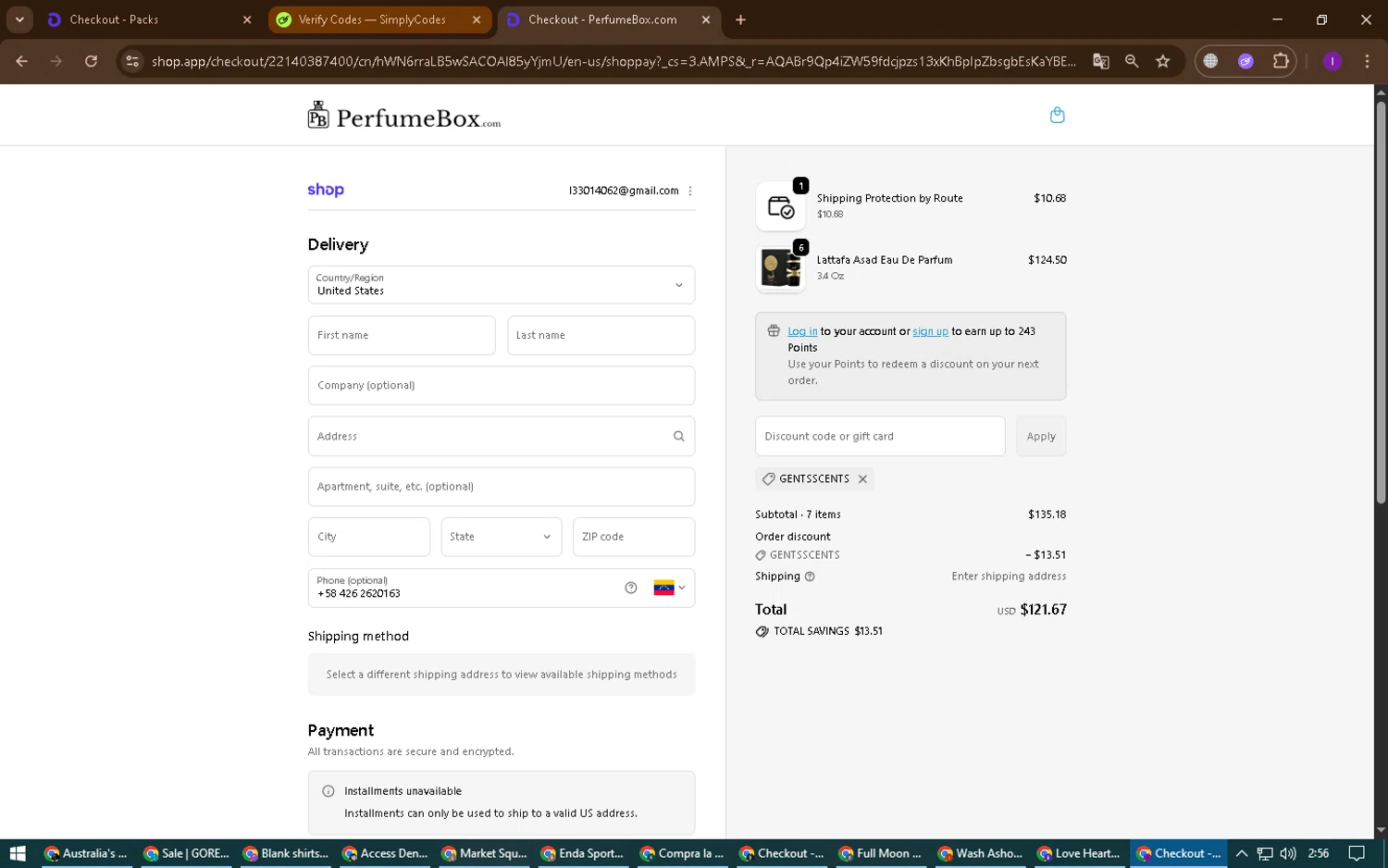Show the phone number help tooltip
The height and width of the screenshot is (868, 1388).
pos(631,588)
